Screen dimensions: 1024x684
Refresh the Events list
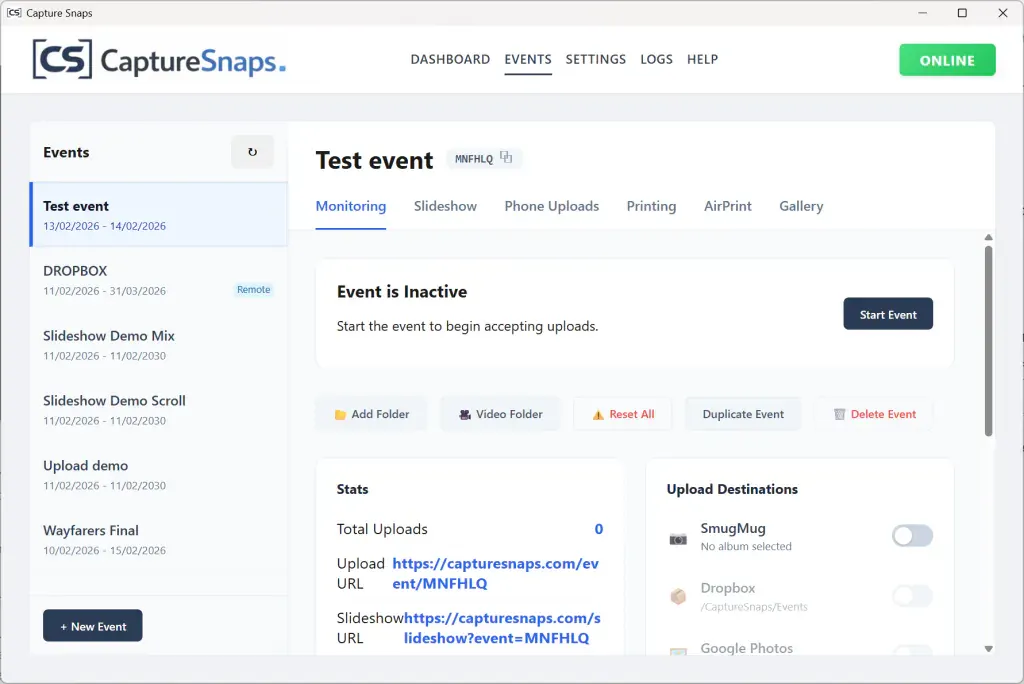[252, 152]
